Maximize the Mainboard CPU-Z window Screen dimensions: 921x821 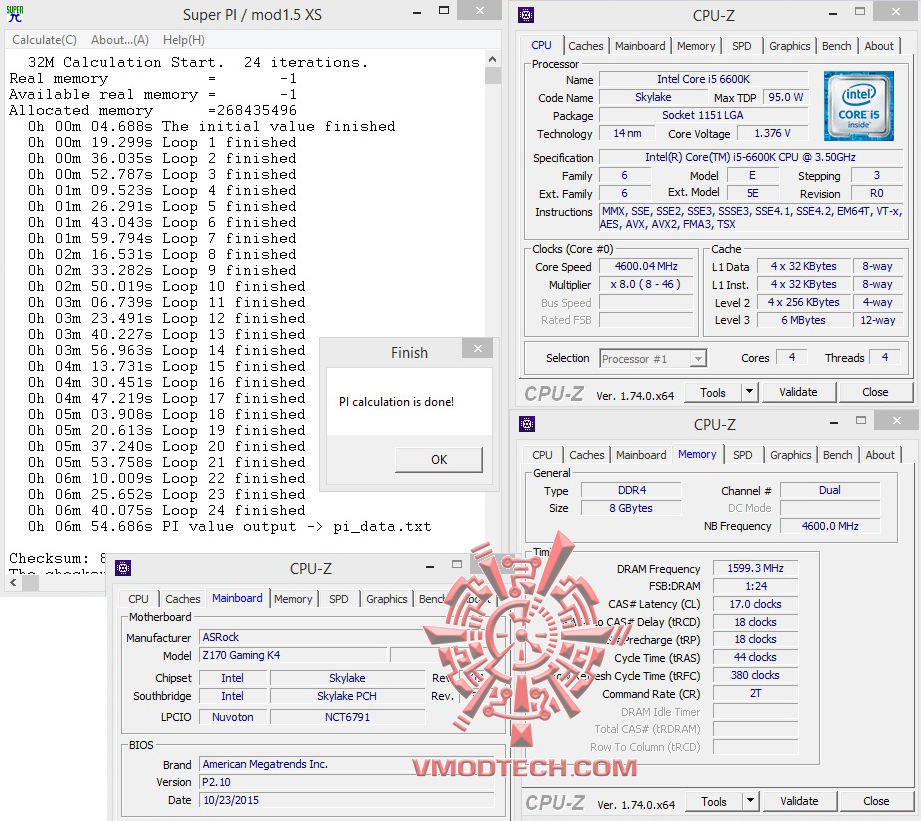click(x=457, y=565)
